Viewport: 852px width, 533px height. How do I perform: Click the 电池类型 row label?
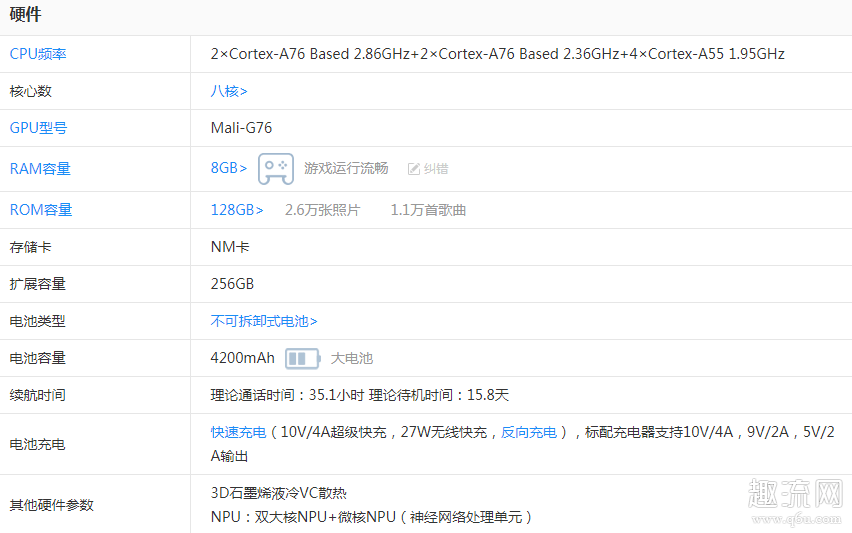pyautogui.click(x=37, y=321)
